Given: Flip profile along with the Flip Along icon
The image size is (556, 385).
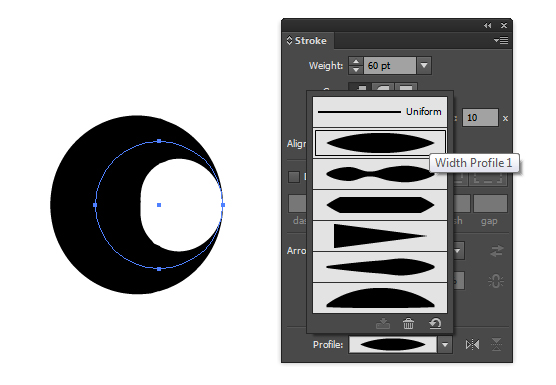Looking at the screenshot, I should point(472,345).
